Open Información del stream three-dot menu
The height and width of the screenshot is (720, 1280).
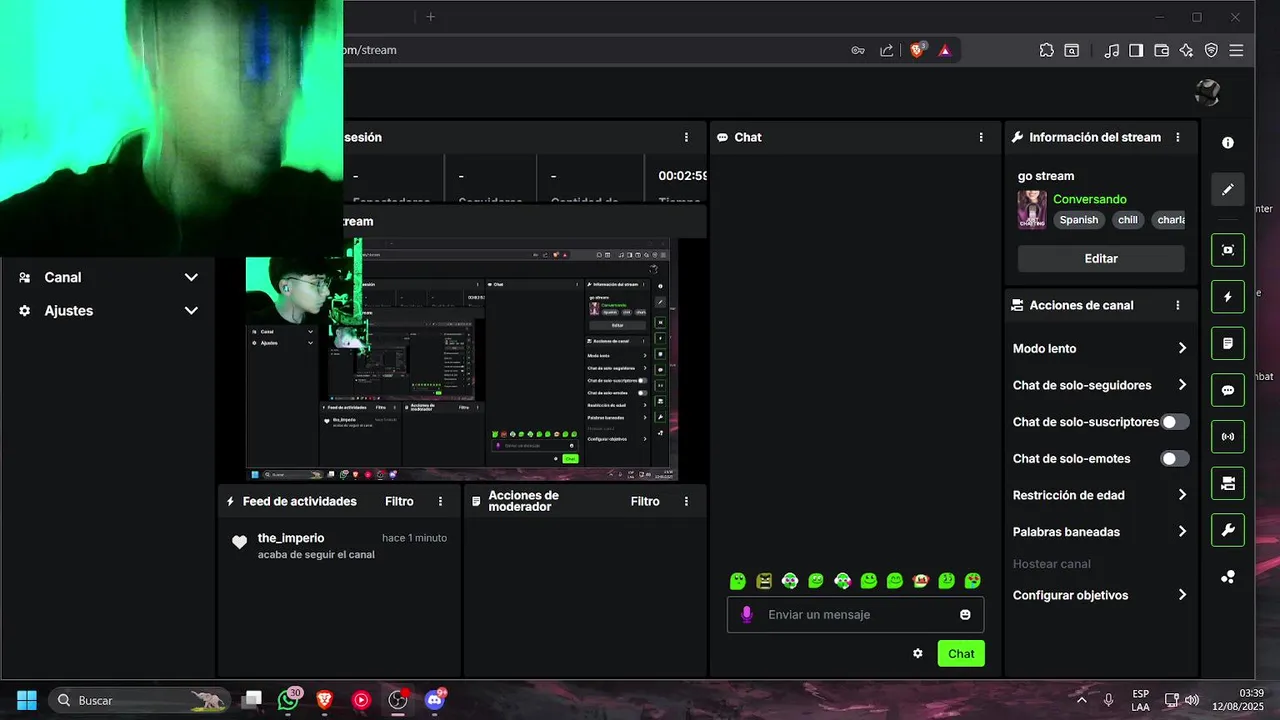1178,137
